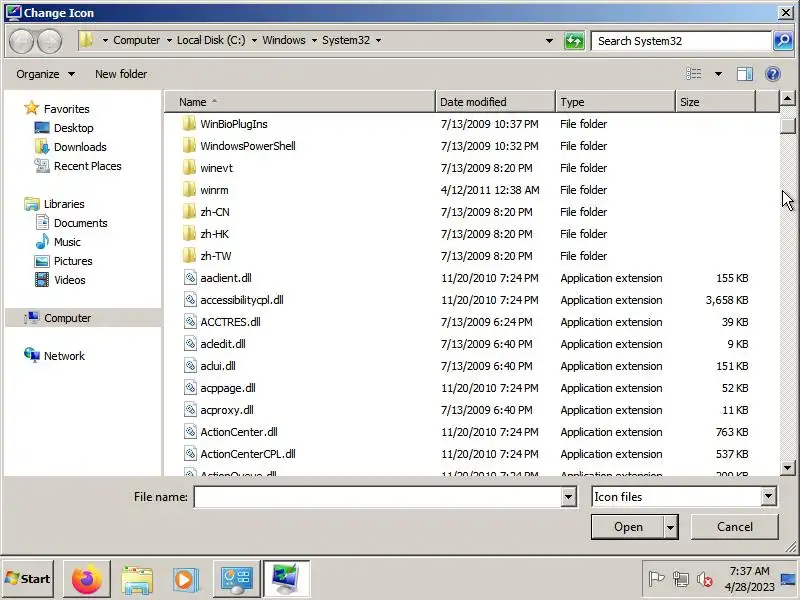Image resolution: width=800 pixels, height=600 pixels.
Task: Create a New folder
Action: click(x=121, y=74)
